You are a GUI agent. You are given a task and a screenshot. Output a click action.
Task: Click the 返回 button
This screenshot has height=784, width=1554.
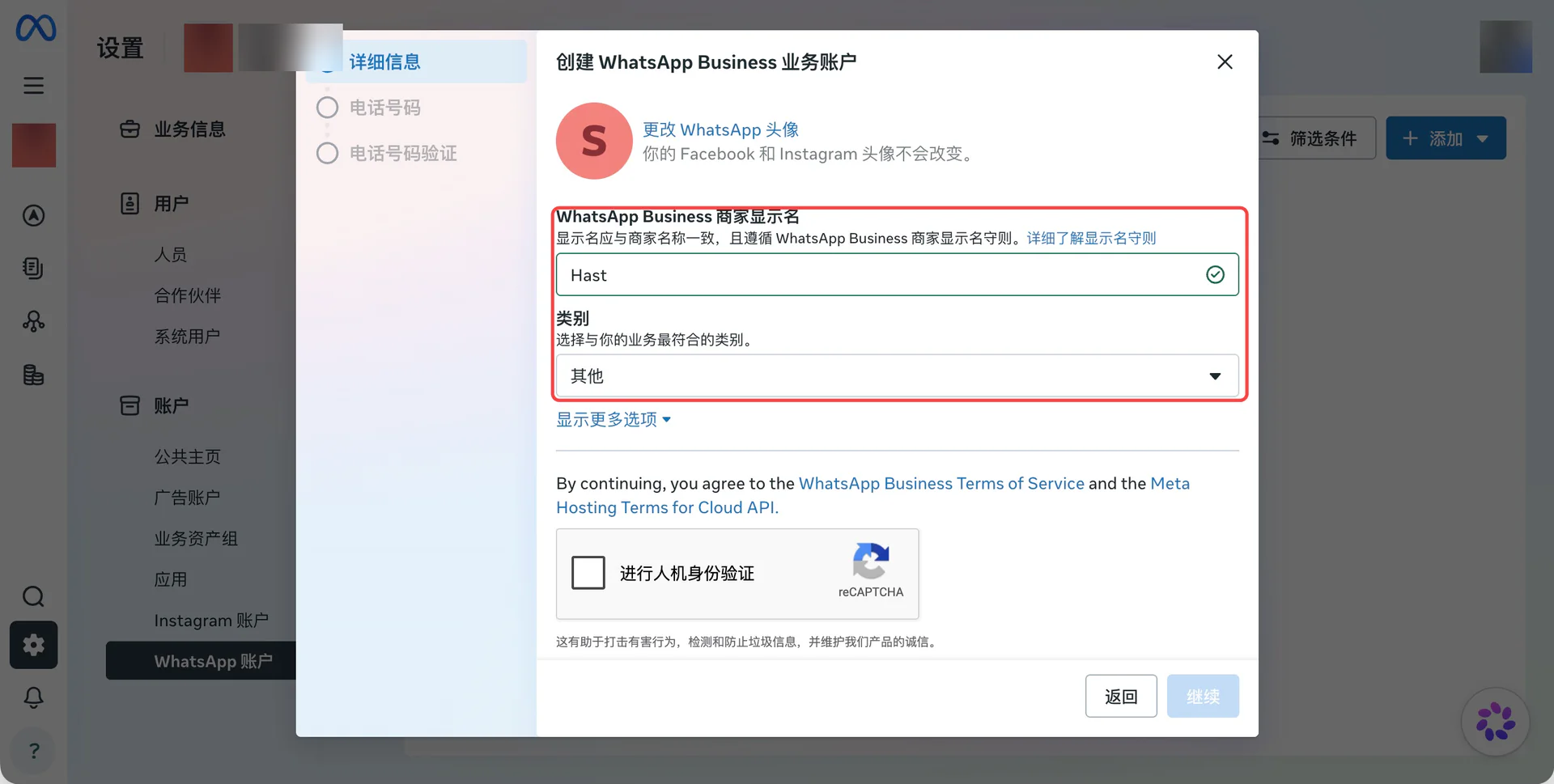pos(1121,696)
